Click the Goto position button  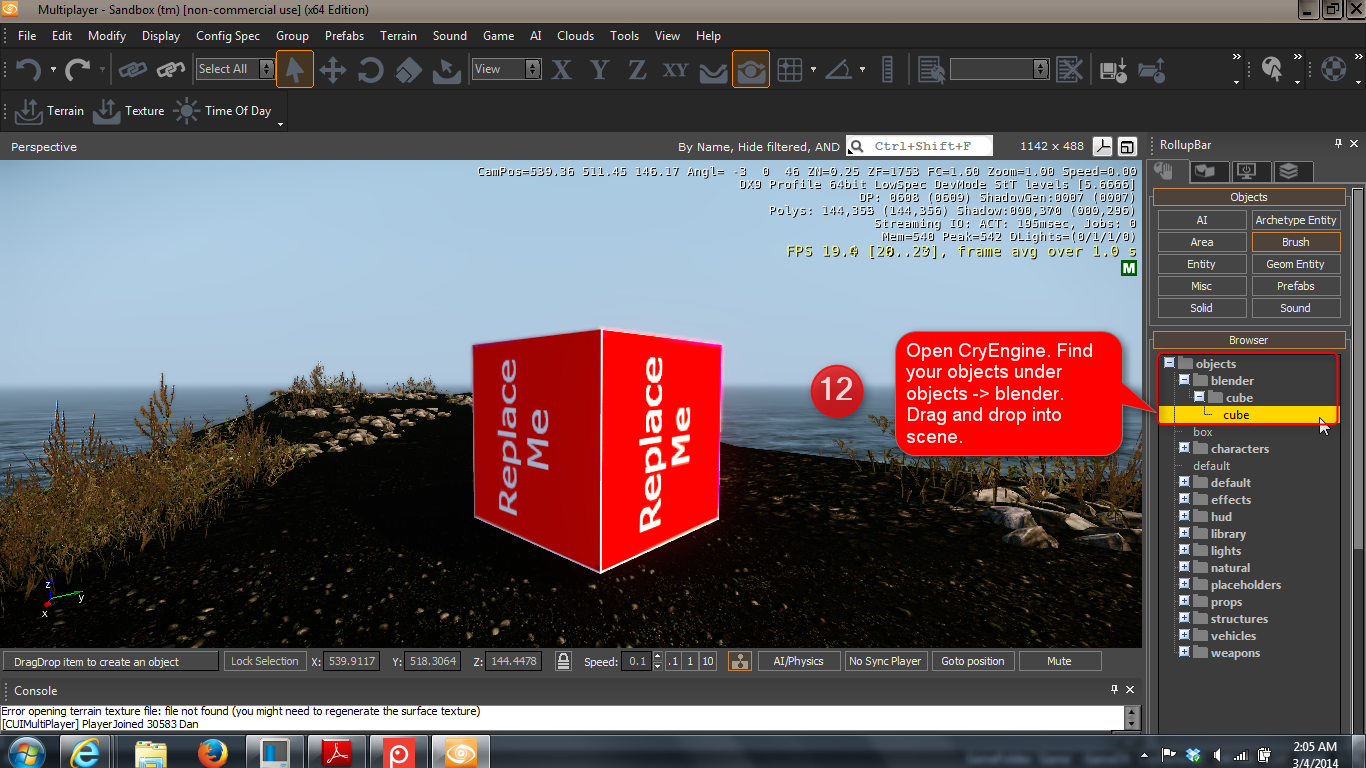coord(972,661)
